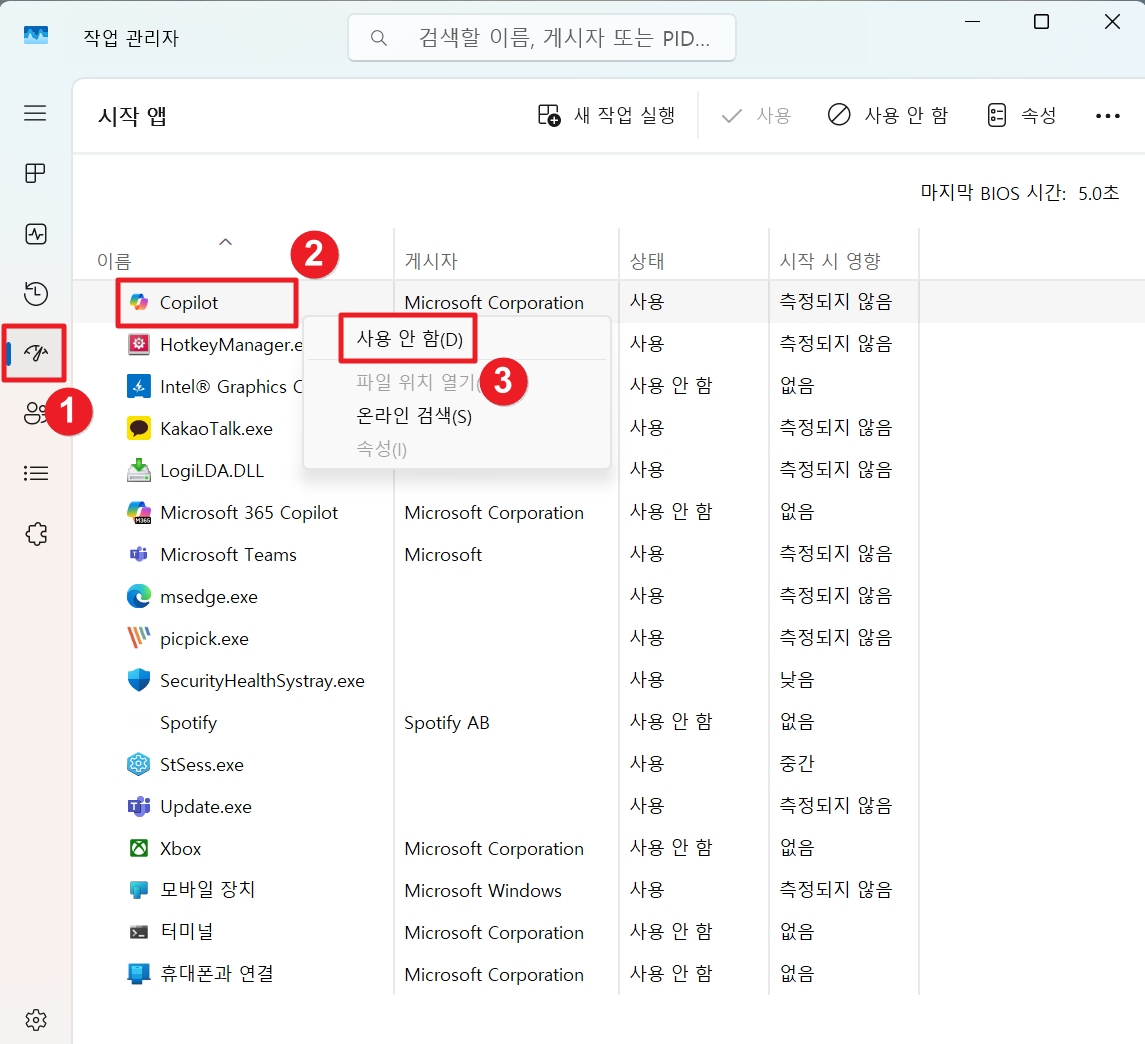The width and height of the screenshot is (1145, 1044).
Task: Select the KakaoTalk.exe row name
Action: (x=216, y=429)
